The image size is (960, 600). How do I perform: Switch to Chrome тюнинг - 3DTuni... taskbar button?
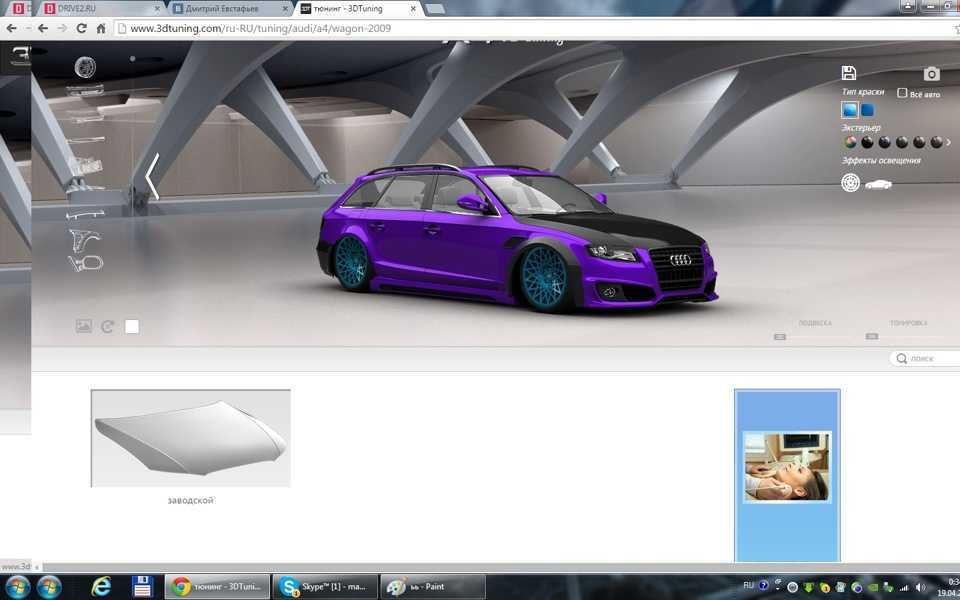pos(217,587)
